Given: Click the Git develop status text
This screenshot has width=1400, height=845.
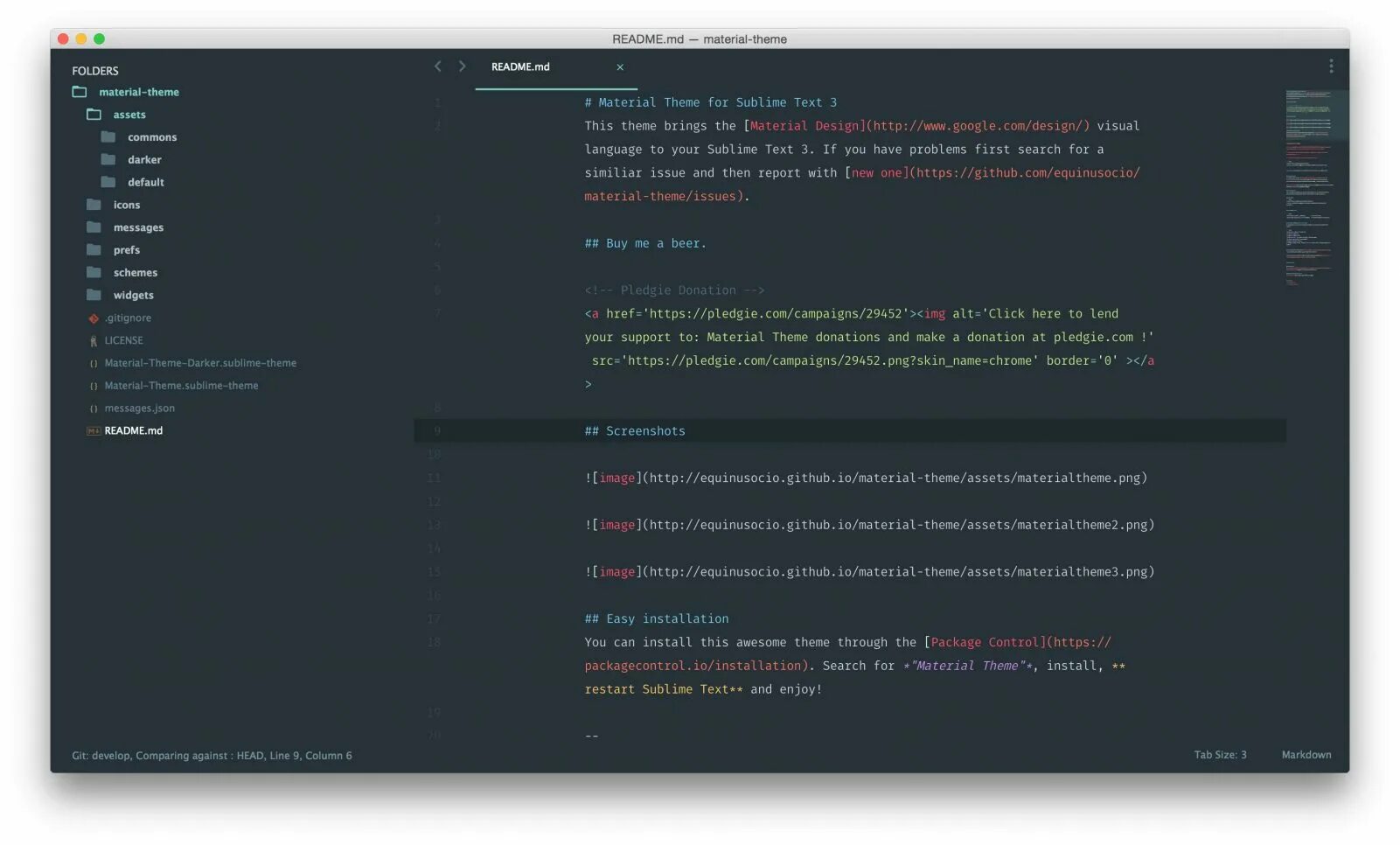Looking at the screenshot, I should click(212, 756).
